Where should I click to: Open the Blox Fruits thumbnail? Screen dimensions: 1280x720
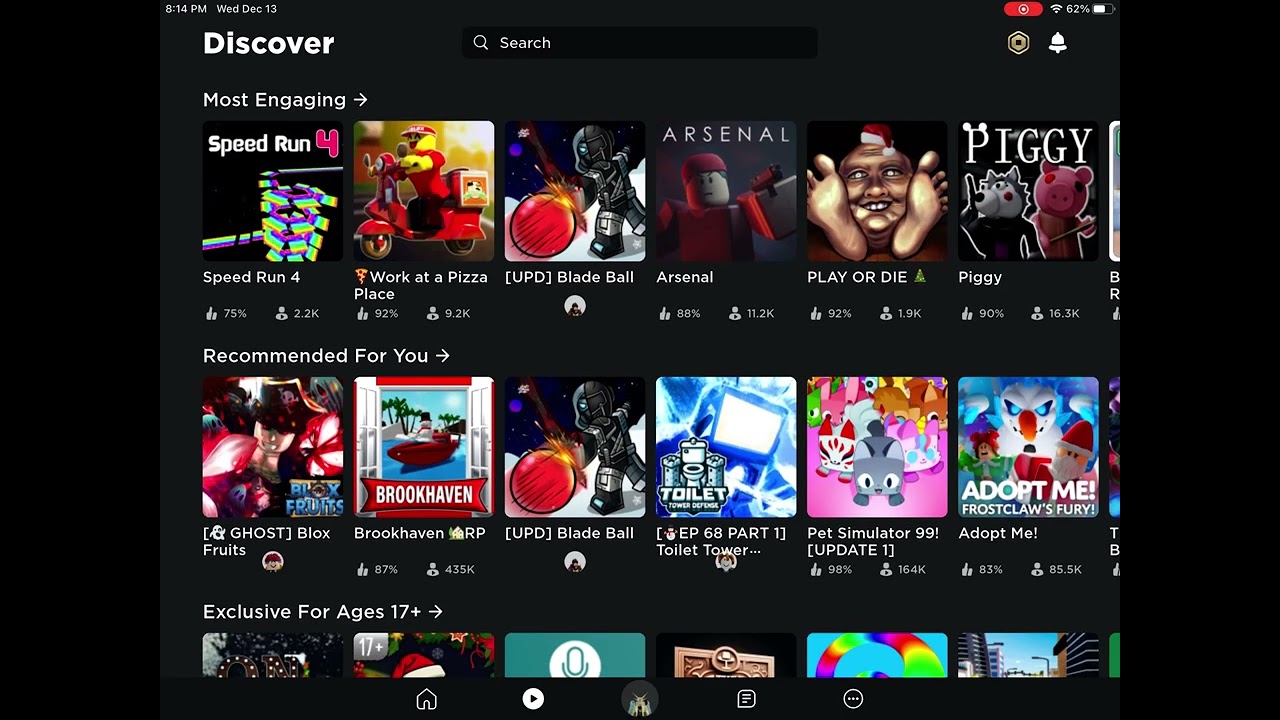pyautogui.click(x=273, y=447)
